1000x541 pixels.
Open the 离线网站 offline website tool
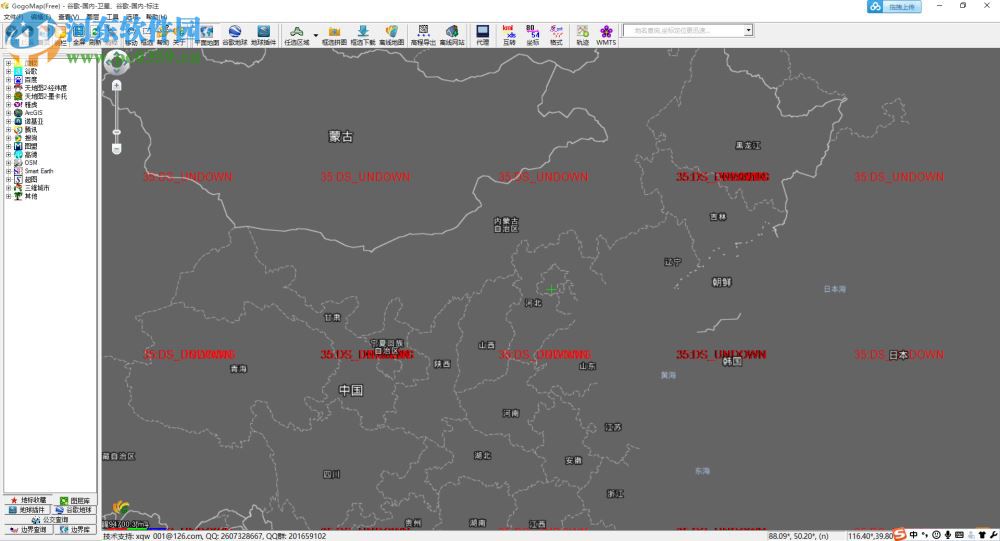[452, 36]
